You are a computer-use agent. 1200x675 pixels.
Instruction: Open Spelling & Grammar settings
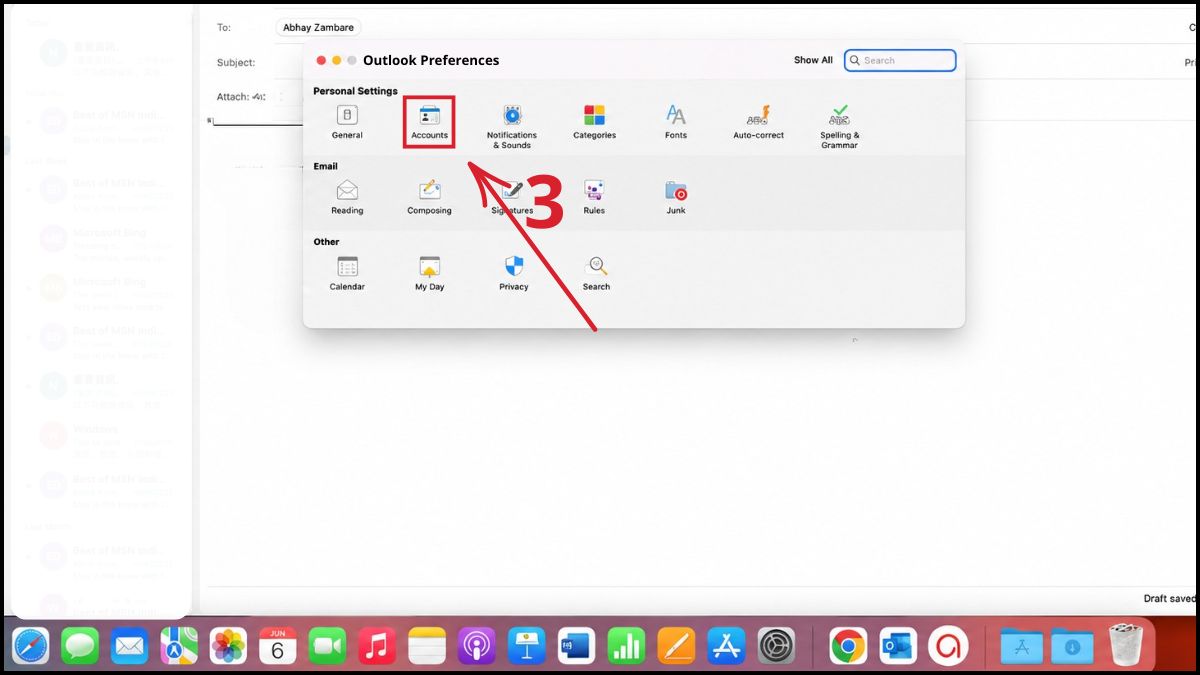[x=840, y=127]
